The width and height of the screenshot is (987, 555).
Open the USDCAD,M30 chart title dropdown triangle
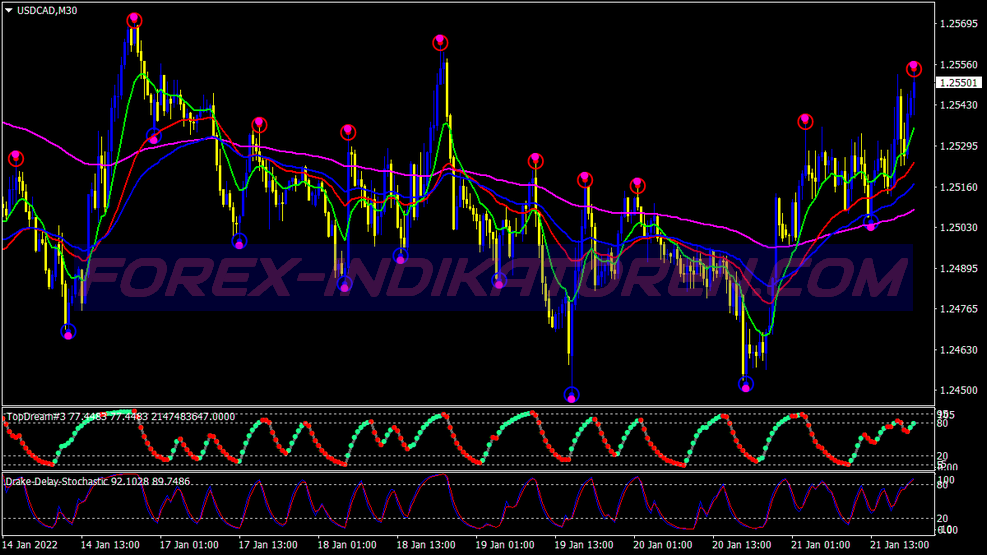[8, 10]
